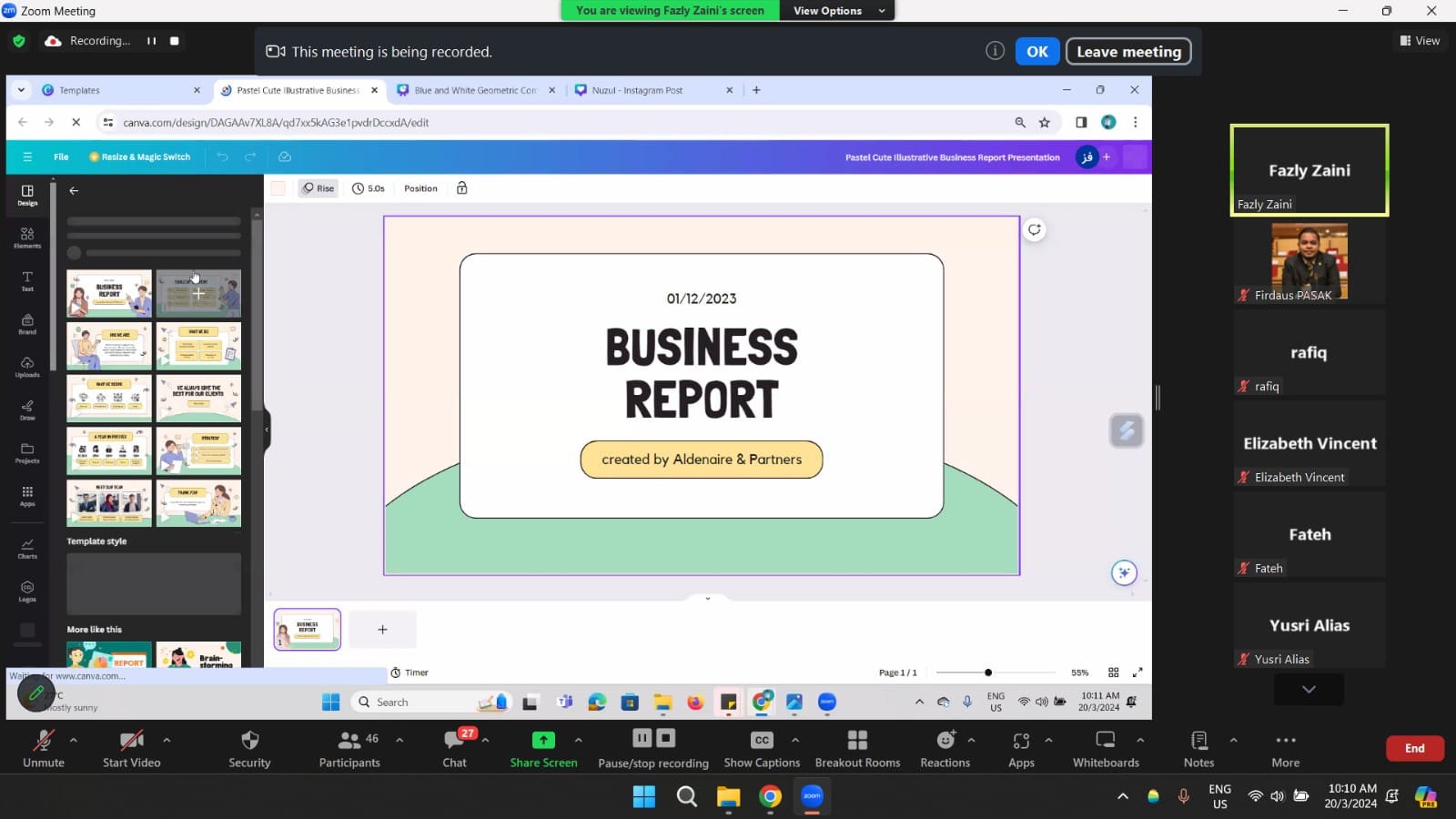
Task: Click the Leave meeting button
Action: pyautogui.click(x=1128, y=52)
